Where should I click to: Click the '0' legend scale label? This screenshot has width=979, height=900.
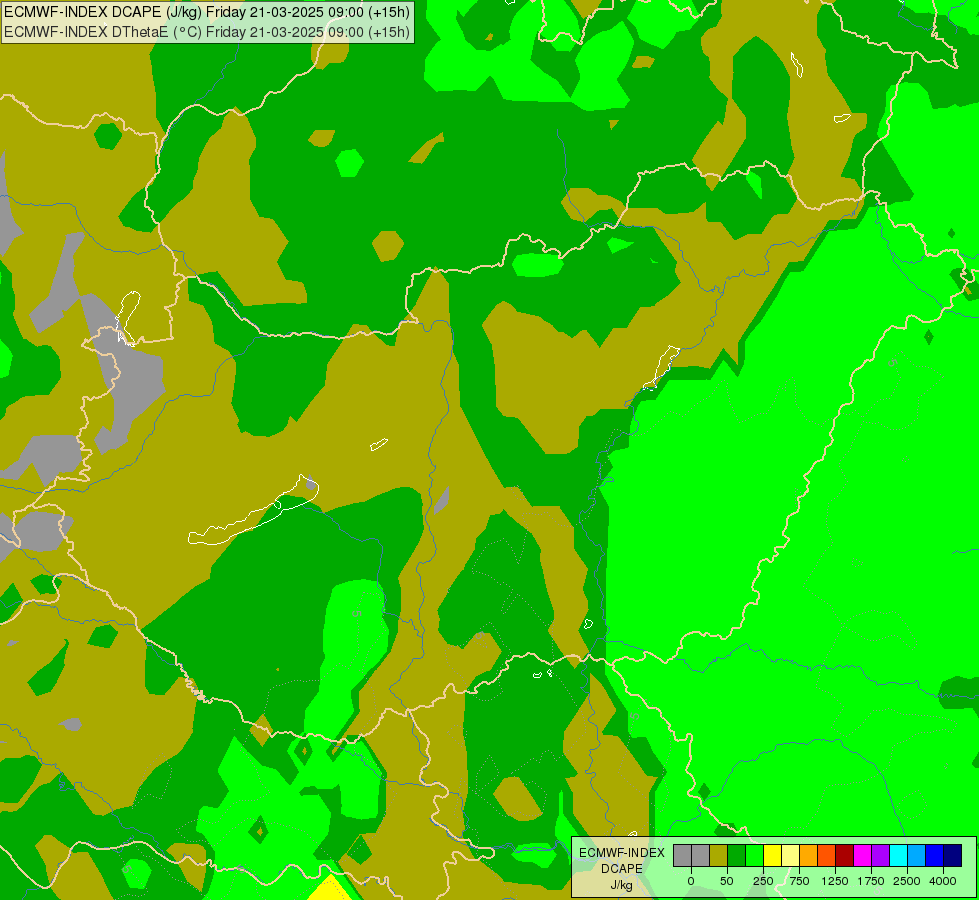coord(691,881)
